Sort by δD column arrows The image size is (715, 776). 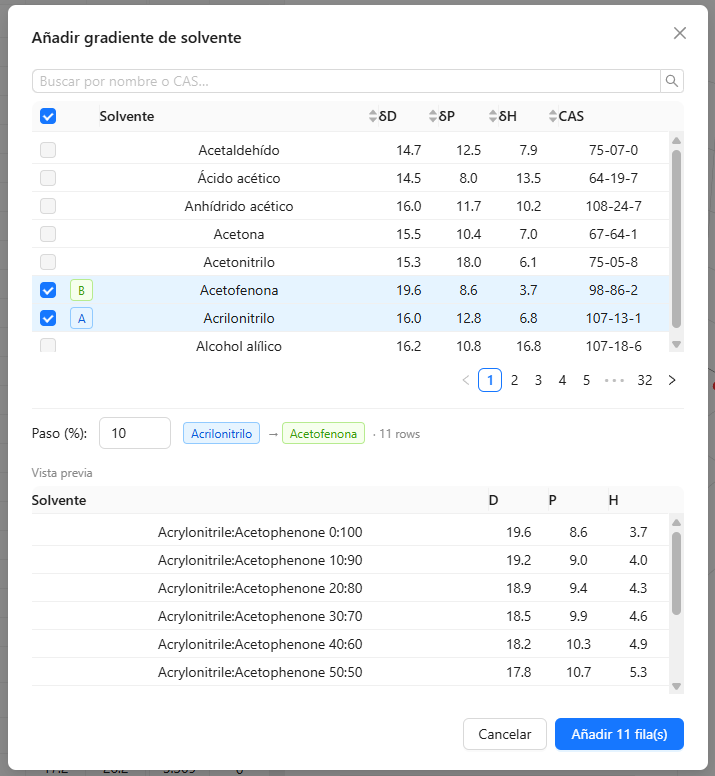(x=373, y=116)
